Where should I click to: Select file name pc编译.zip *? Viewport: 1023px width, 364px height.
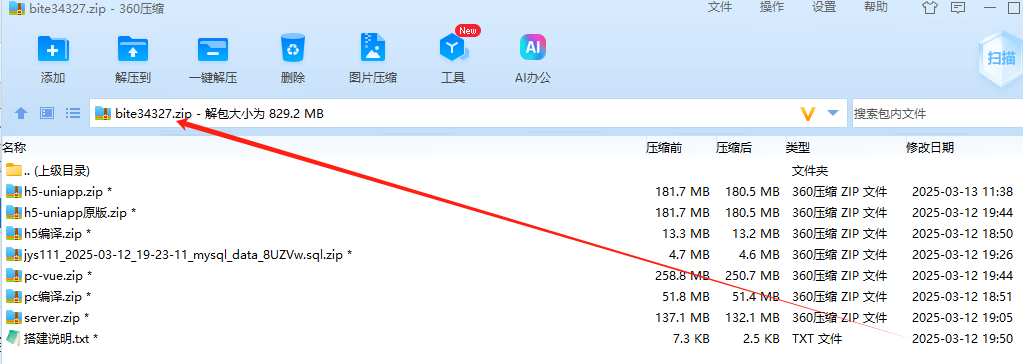click(x=57, y=297)
